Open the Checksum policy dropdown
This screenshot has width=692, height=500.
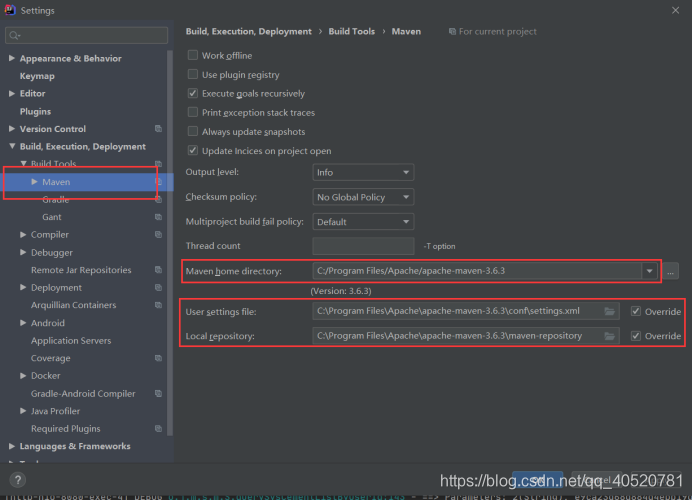pyautogui.click(x=363, y=197)
